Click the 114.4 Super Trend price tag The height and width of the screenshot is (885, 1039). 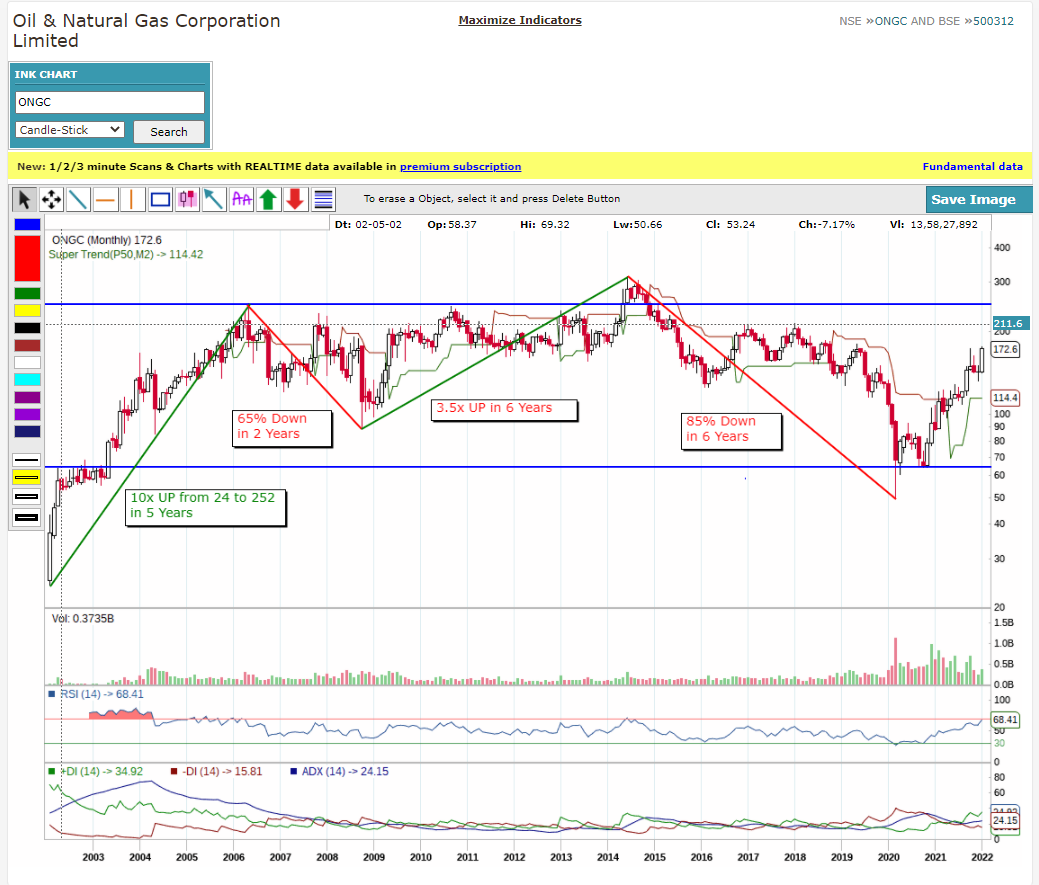[1005, 397]
